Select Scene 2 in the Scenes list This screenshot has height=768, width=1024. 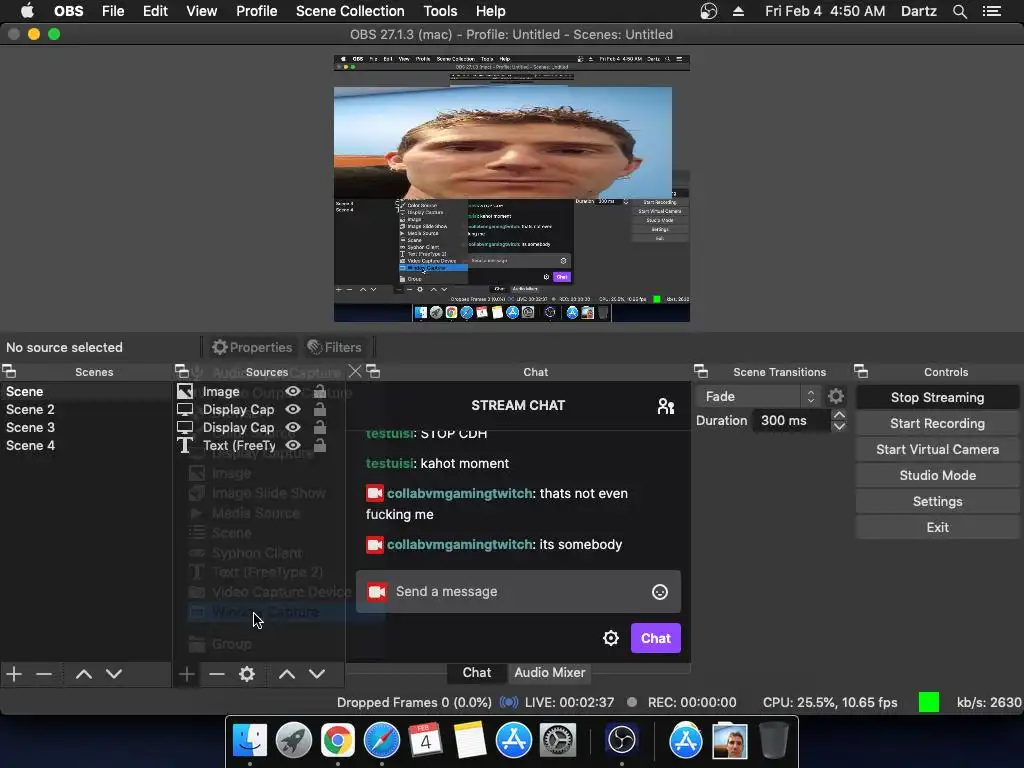(86, 409)
